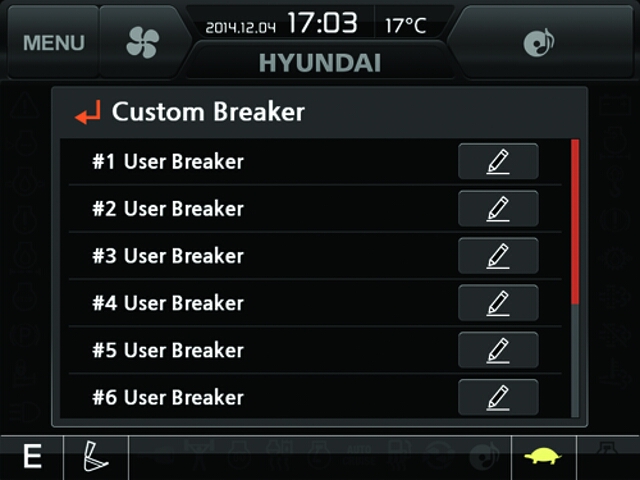The height and width of the screenshot is (480, 640).
Task: Toggle the E power mode button
Action: coord(32,457)
